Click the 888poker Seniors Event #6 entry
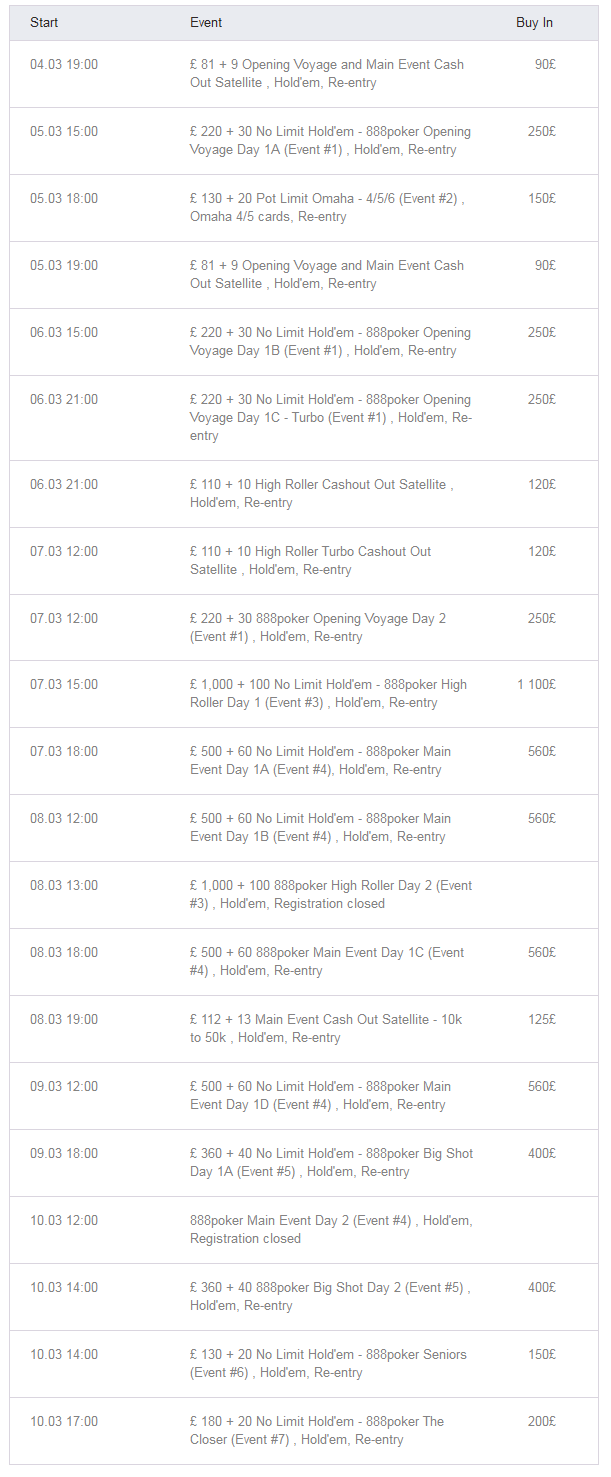 click(327, 1363)
